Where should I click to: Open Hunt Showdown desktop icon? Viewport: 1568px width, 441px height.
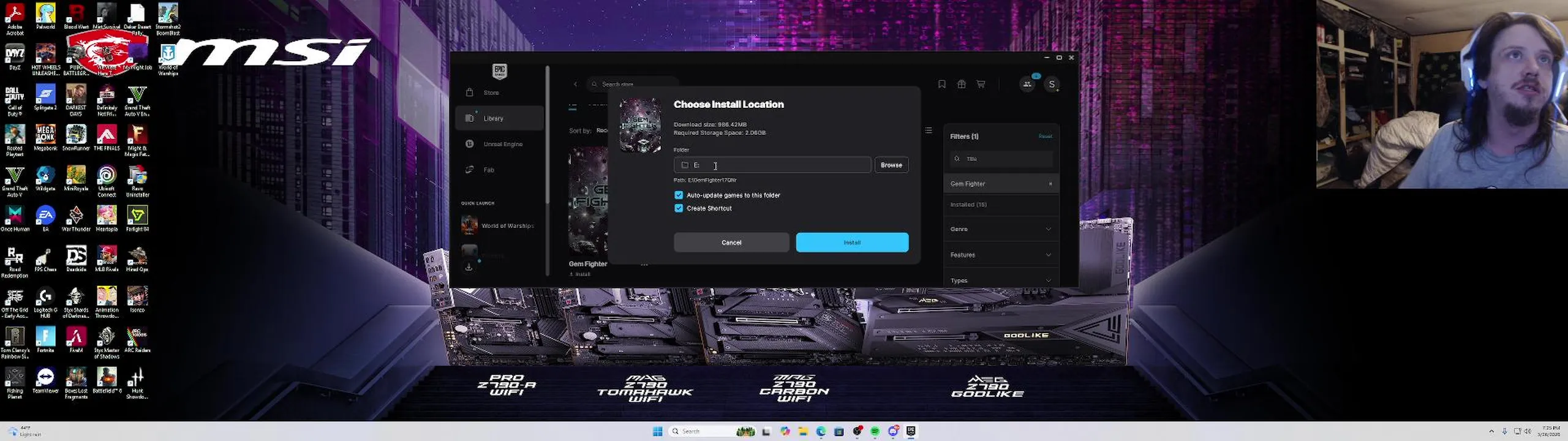tap(137, 383)
